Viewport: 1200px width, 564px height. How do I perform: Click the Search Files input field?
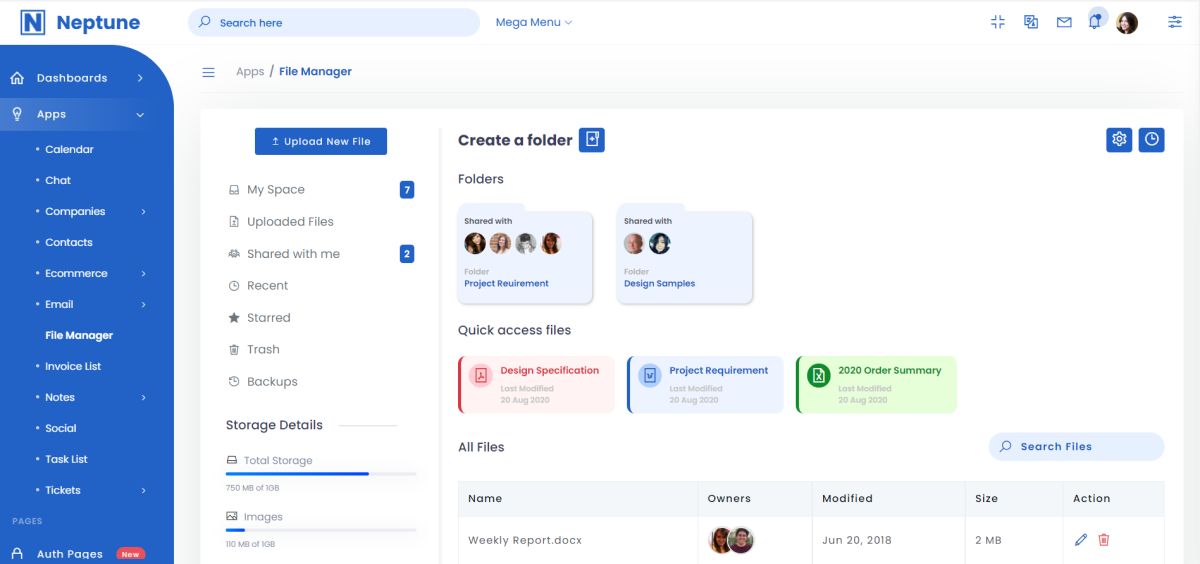point(1077,446)
